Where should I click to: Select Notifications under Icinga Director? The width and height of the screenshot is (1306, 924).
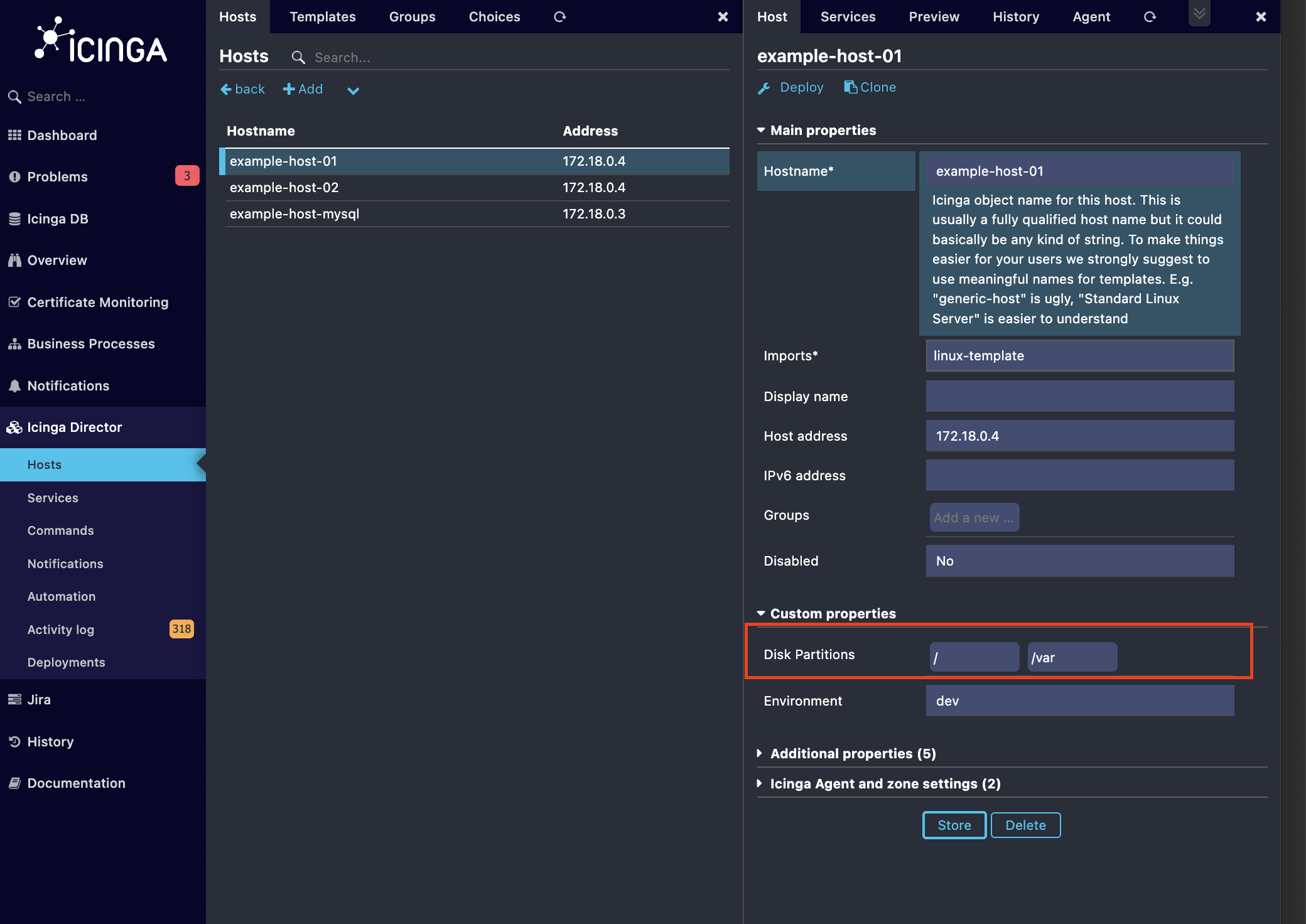tap(103, 564)
